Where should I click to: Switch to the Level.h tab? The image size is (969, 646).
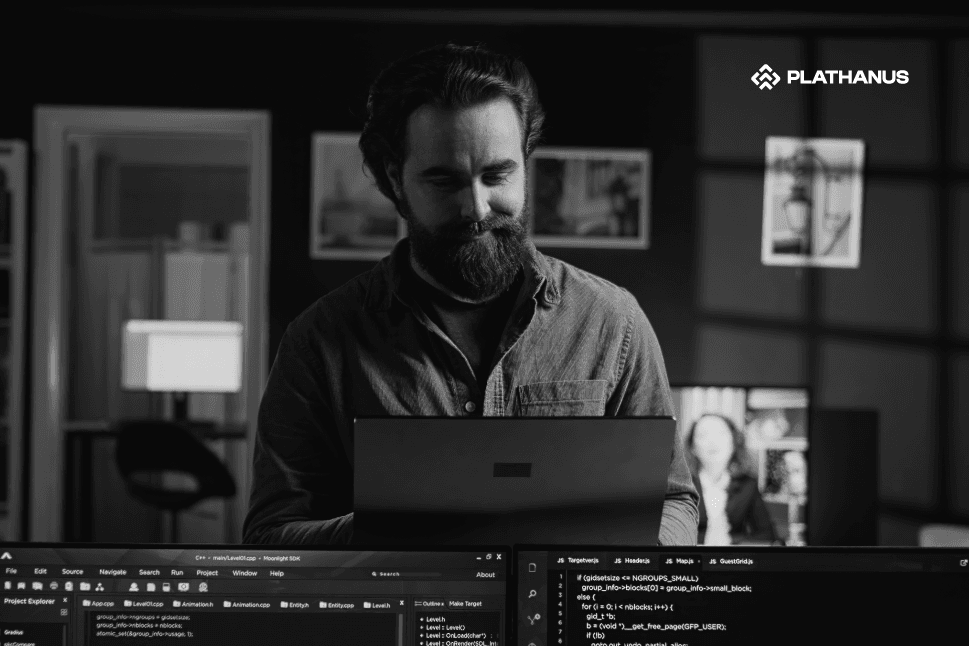tap(377, 605)
